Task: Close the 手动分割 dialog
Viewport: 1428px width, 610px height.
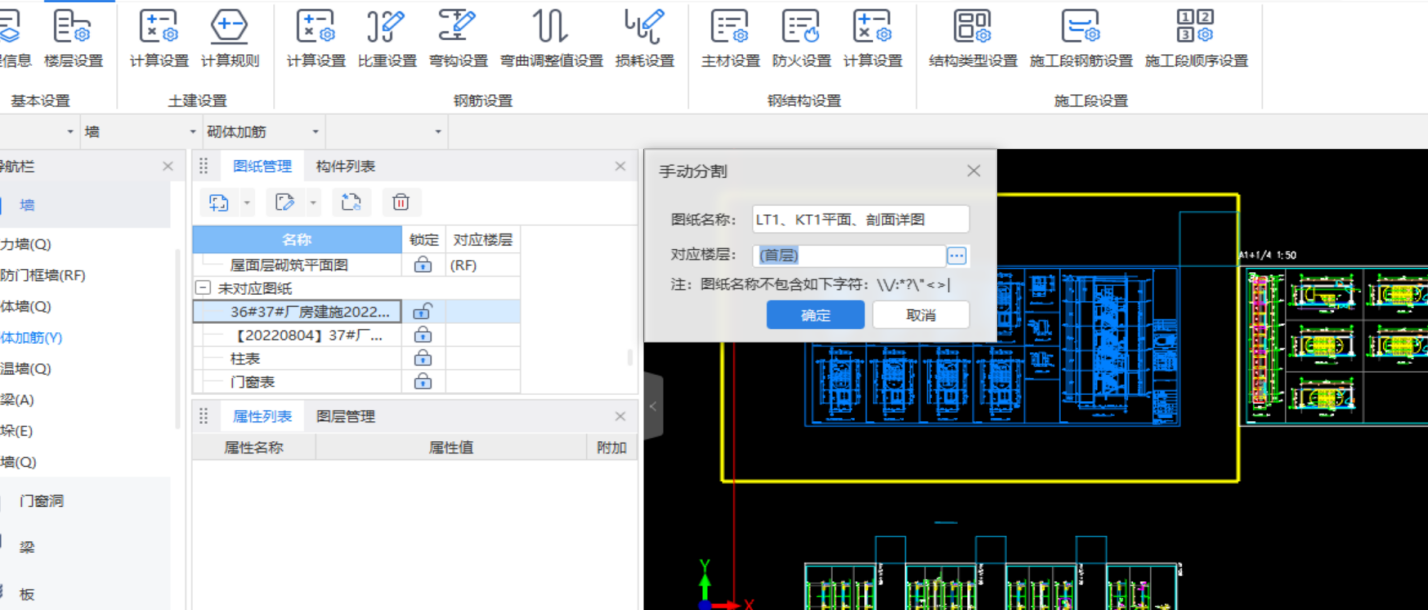Action: point(974,171)
